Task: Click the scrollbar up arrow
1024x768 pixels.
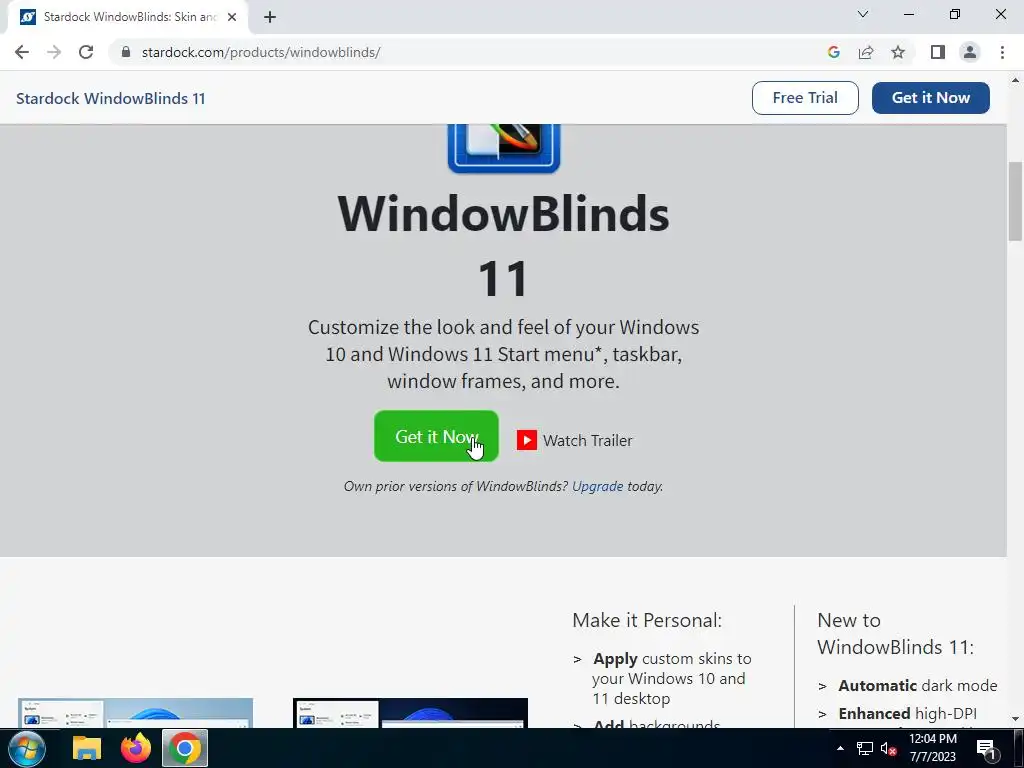Action: click(x=1016, y=80)
